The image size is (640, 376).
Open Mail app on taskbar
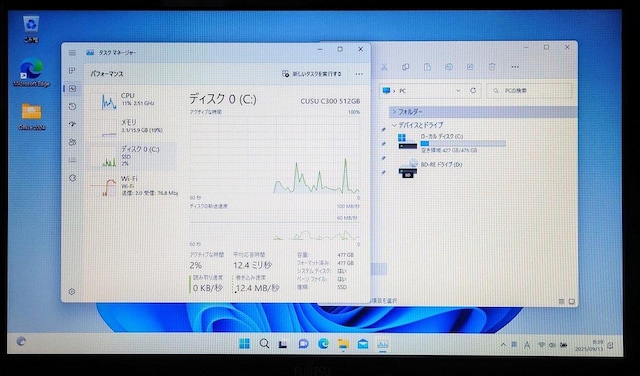coord(363,344)
